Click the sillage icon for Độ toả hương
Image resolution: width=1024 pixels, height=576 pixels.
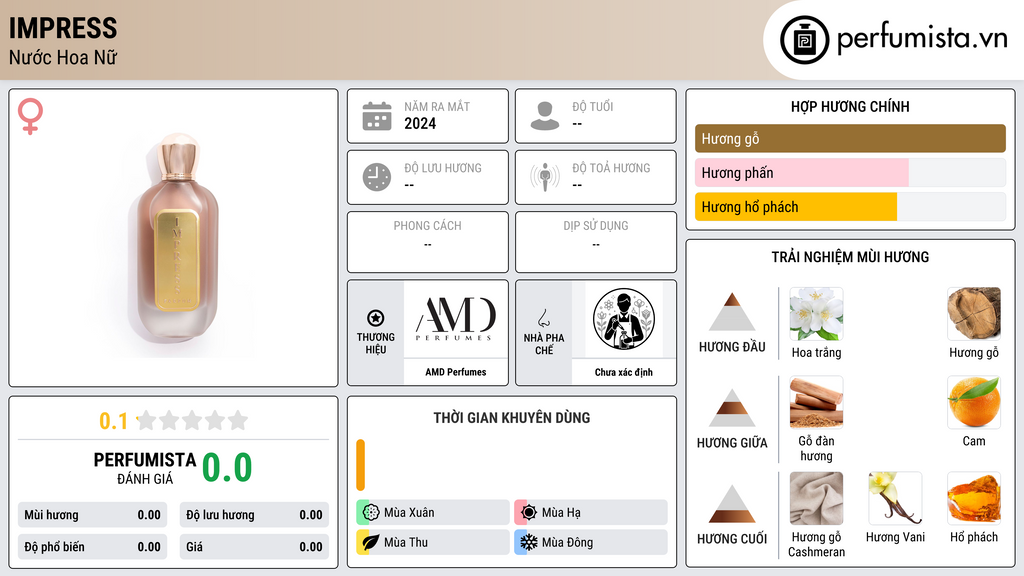click(x=545, y=177)
